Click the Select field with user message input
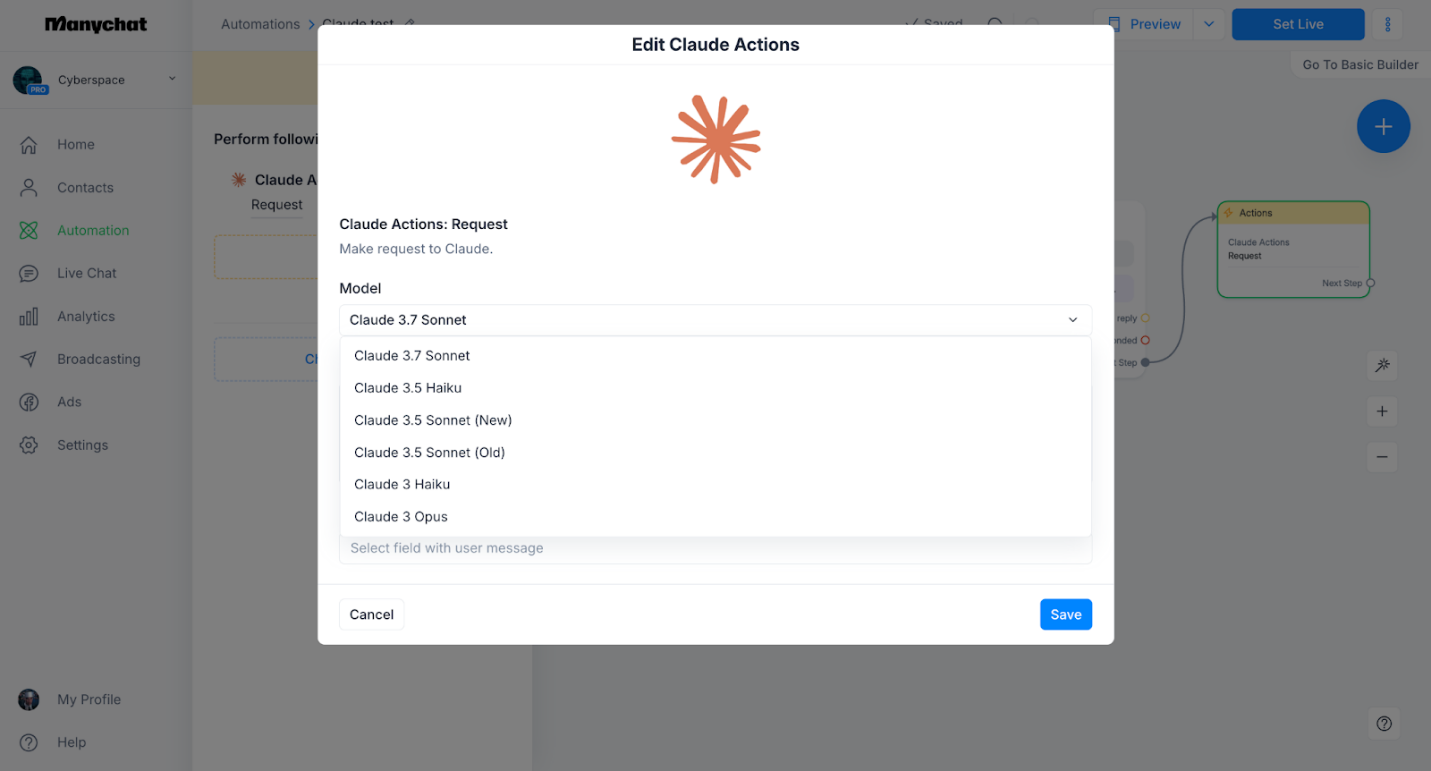 715,548
